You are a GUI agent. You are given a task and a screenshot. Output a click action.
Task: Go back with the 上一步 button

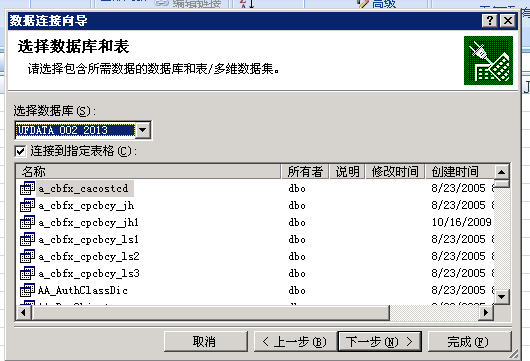(295, 341)
